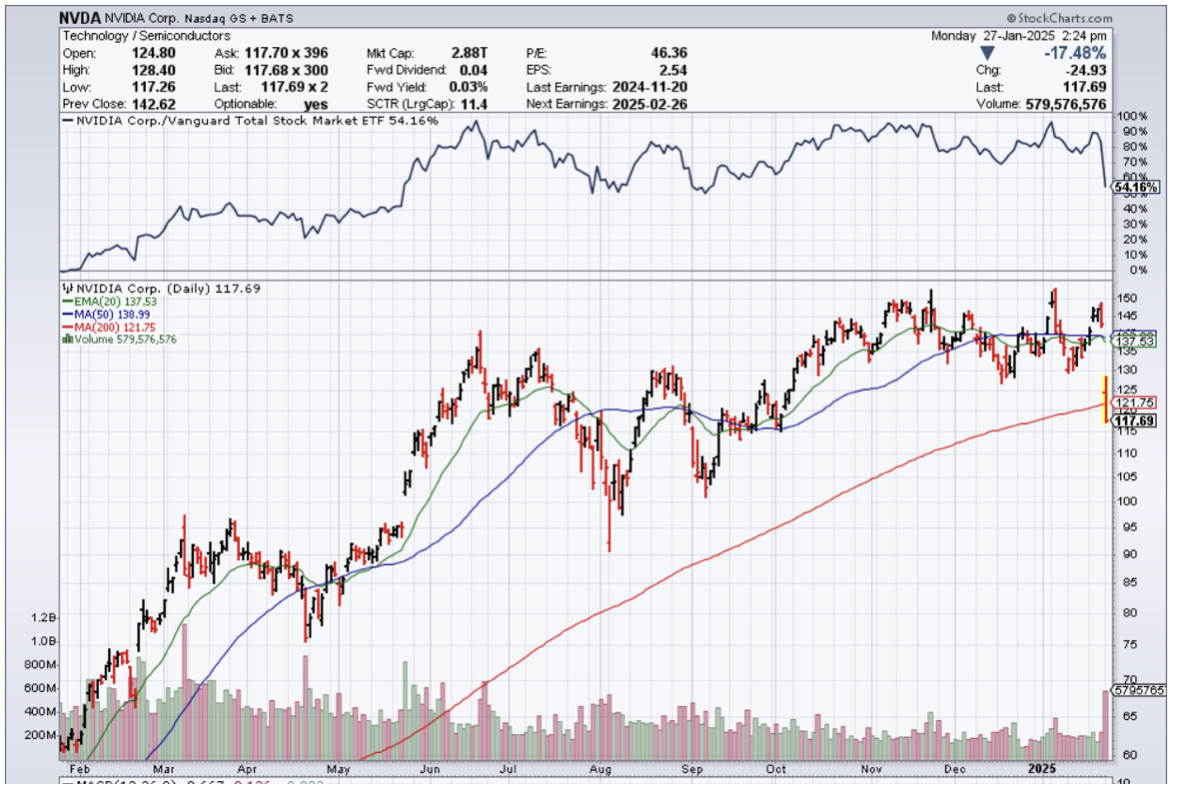1178x790 pixels.
Task: Click the volume bars icon in the legend
Action: (x=68, y=339)
